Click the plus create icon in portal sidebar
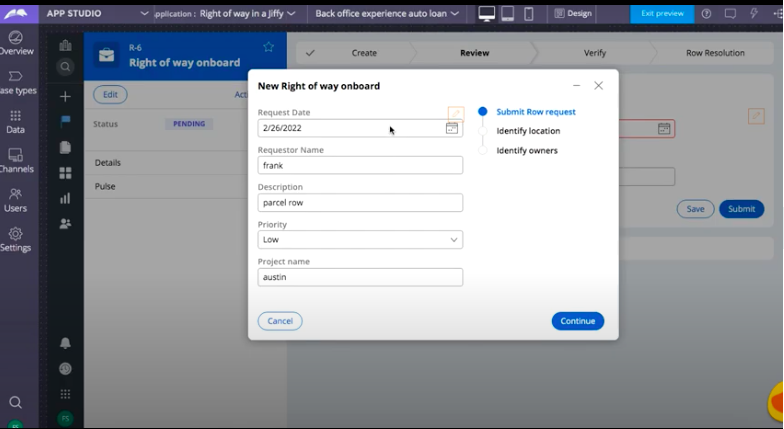 [65, 96]
